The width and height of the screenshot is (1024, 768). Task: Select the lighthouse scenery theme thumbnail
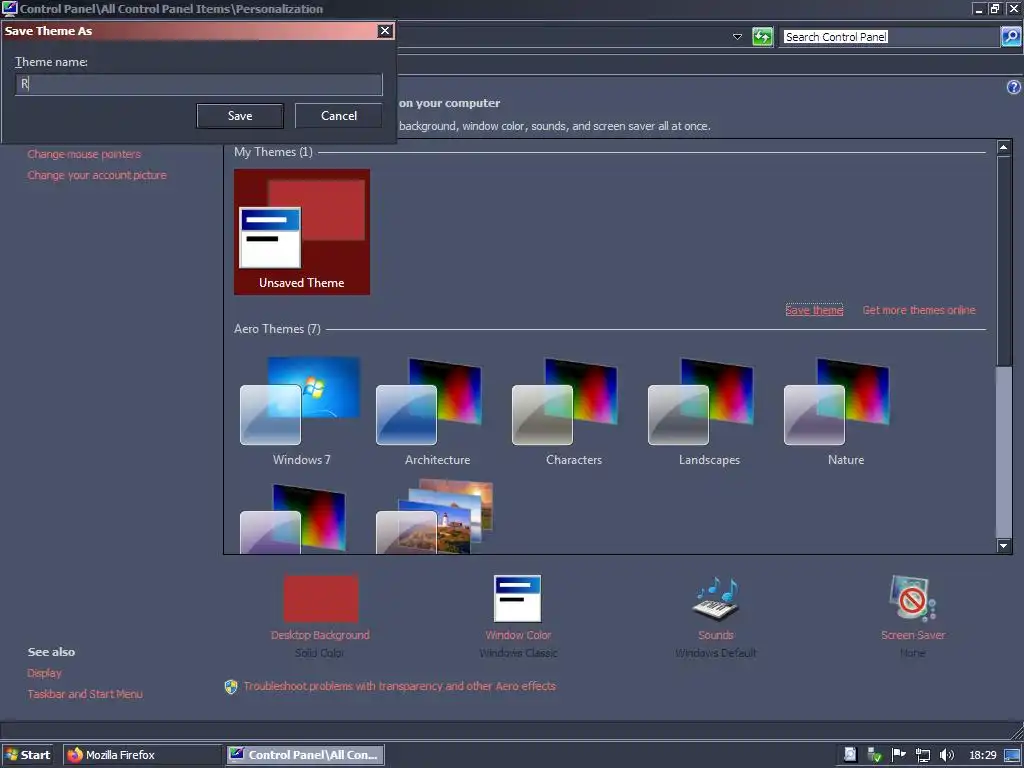(x=435, y=517)
